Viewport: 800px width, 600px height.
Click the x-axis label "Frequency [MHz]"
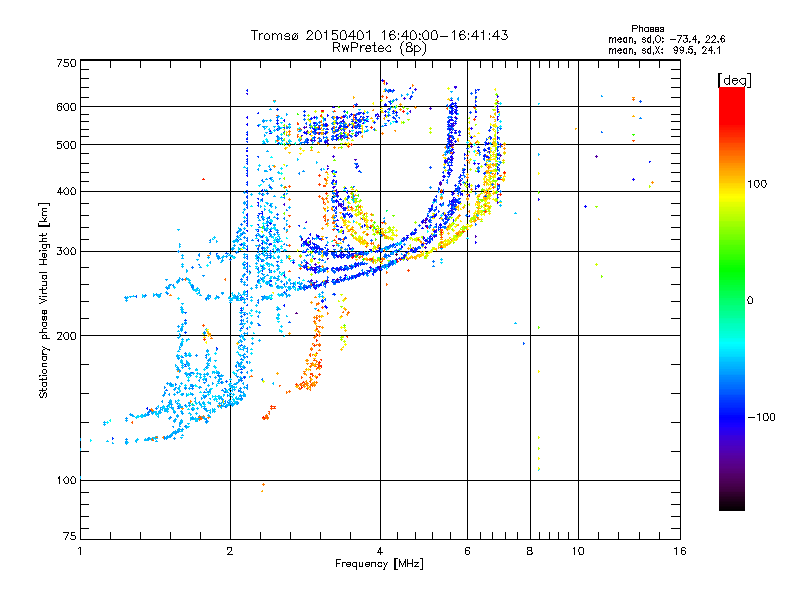(x=379, y=564)
